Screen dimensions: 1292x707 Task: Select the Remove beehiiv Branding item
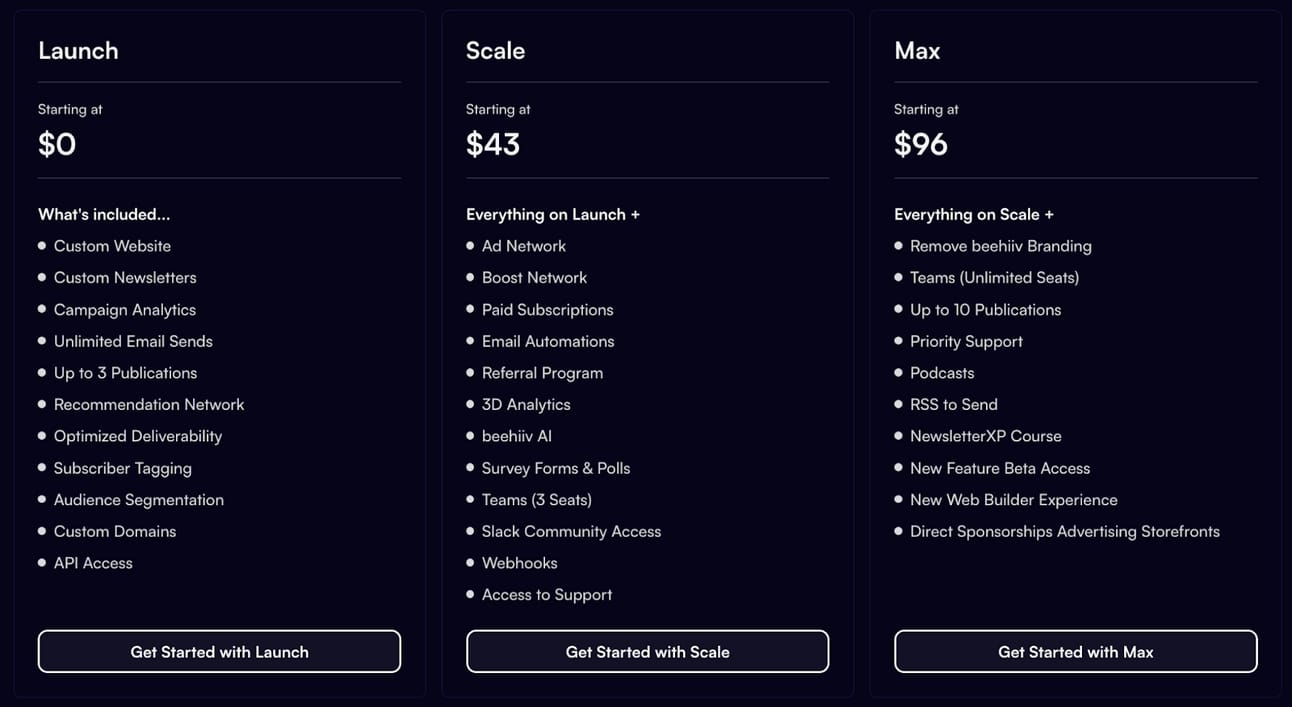tap(1000, 246)
